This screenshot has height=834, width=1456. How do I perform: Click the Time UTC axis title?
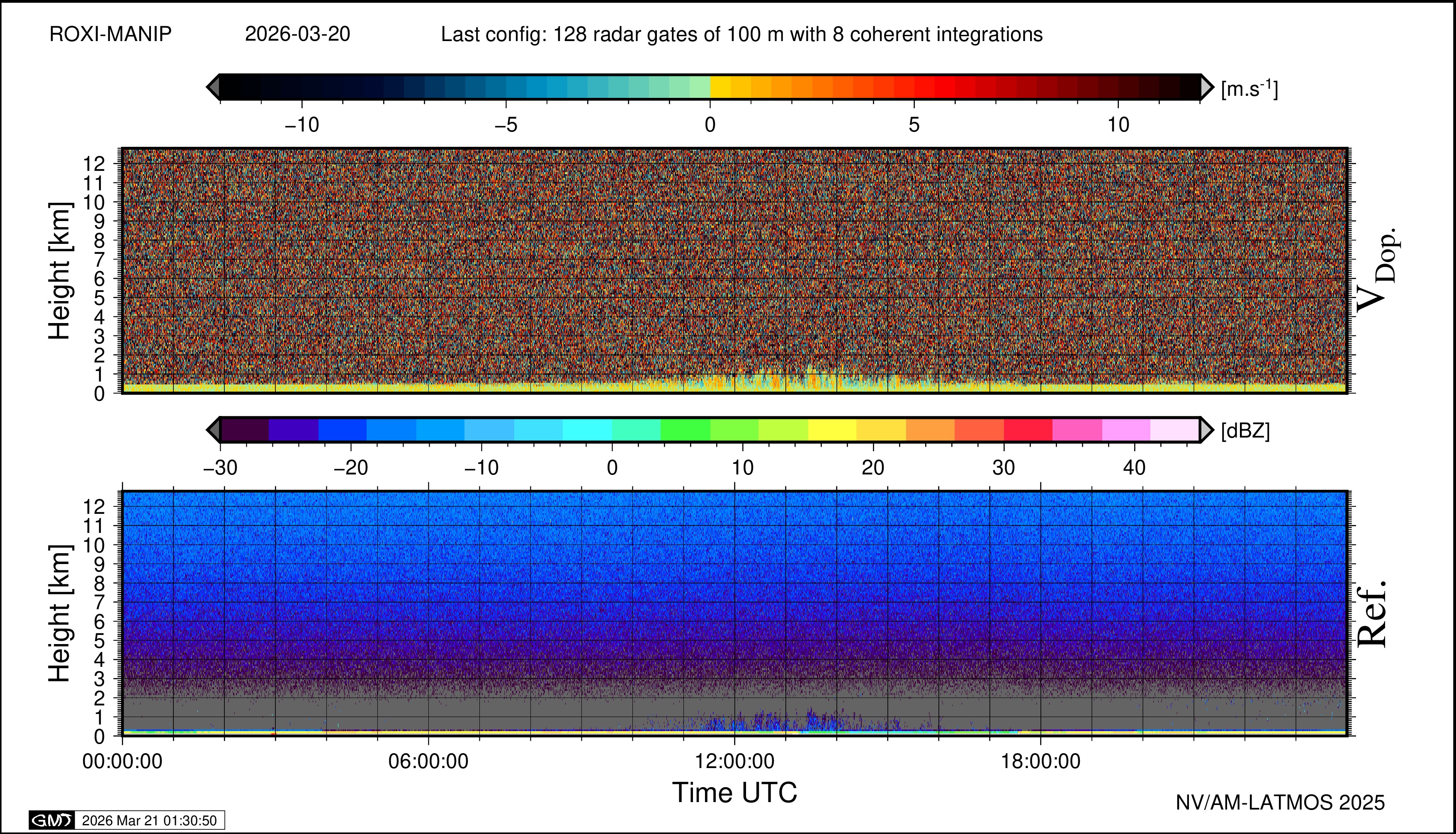point(734,793)
